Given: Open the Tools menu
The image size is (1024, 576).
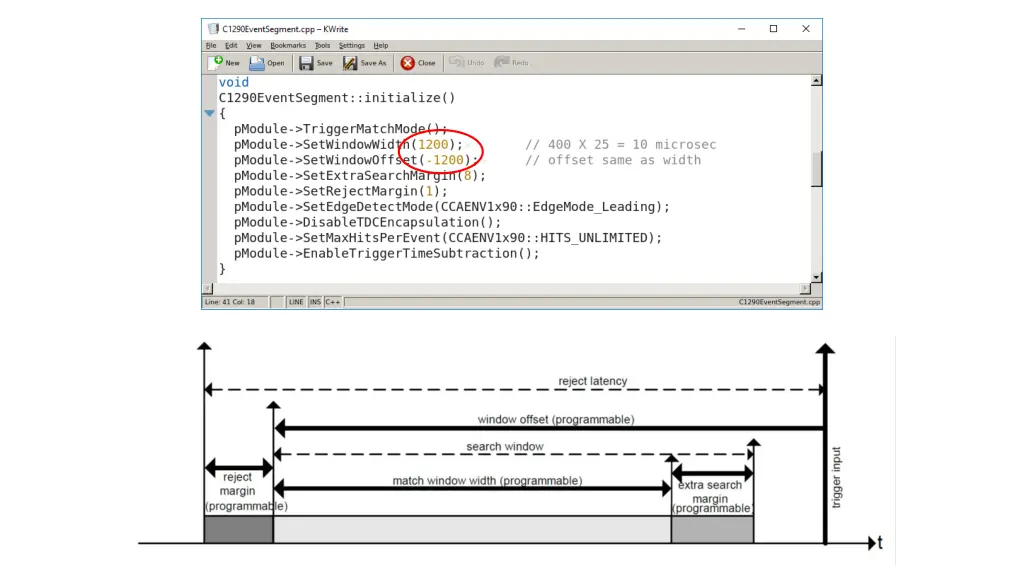Looking at the screenshot, I should coord(322,45).
